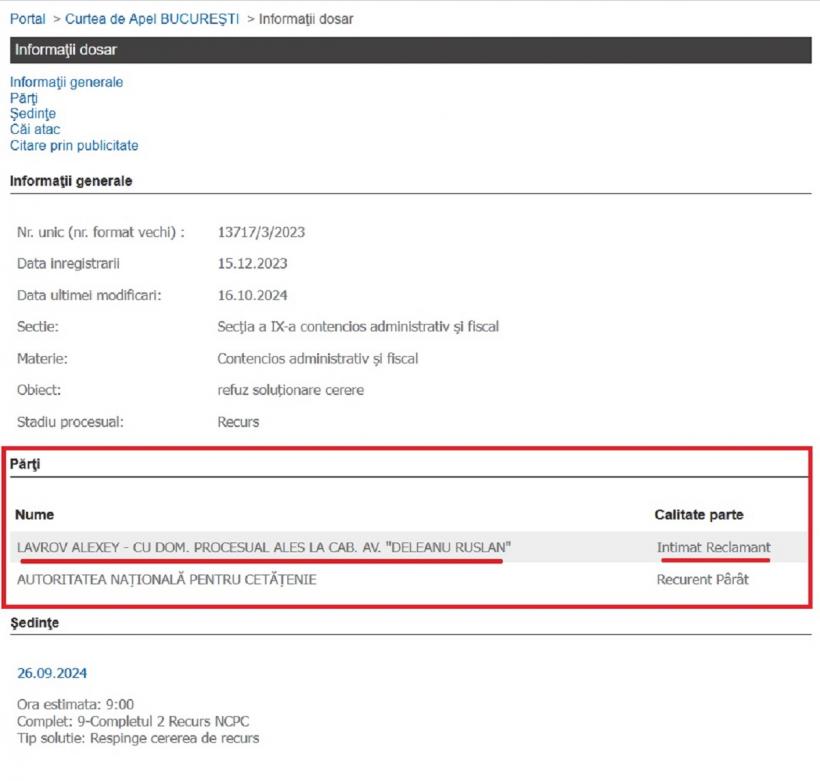Image resolution: width=820 pixels, height=781 pixels.
Task: Open the Căi atac link
Action: [35, 129]
